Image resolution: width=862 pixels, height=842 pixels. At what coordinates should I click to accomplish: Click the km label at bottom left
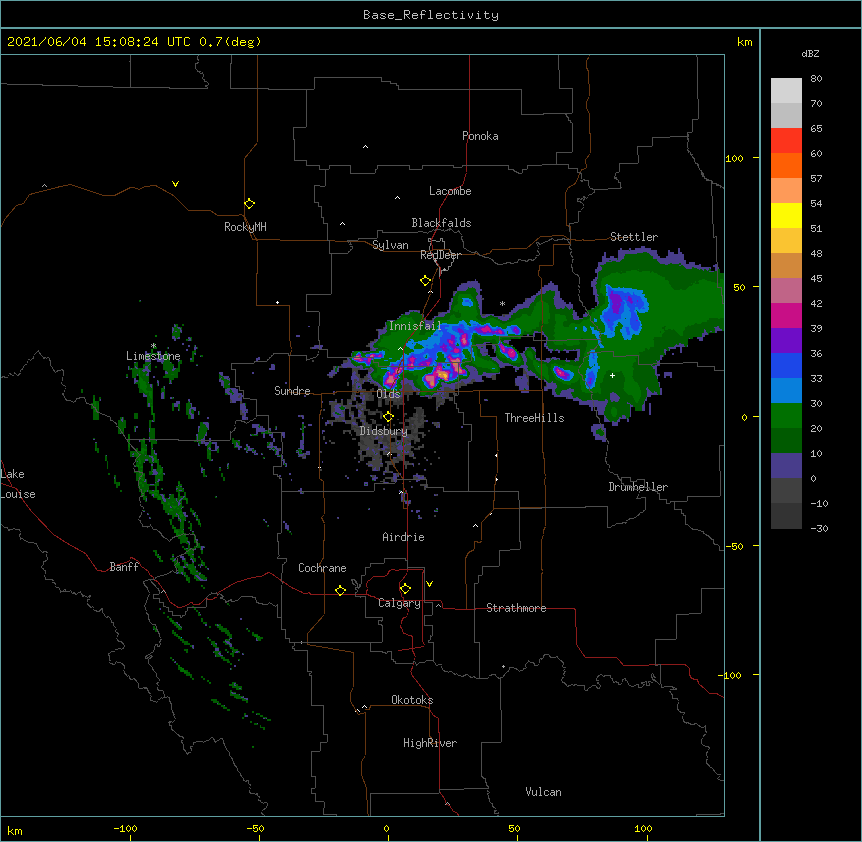tap(15, 831)
